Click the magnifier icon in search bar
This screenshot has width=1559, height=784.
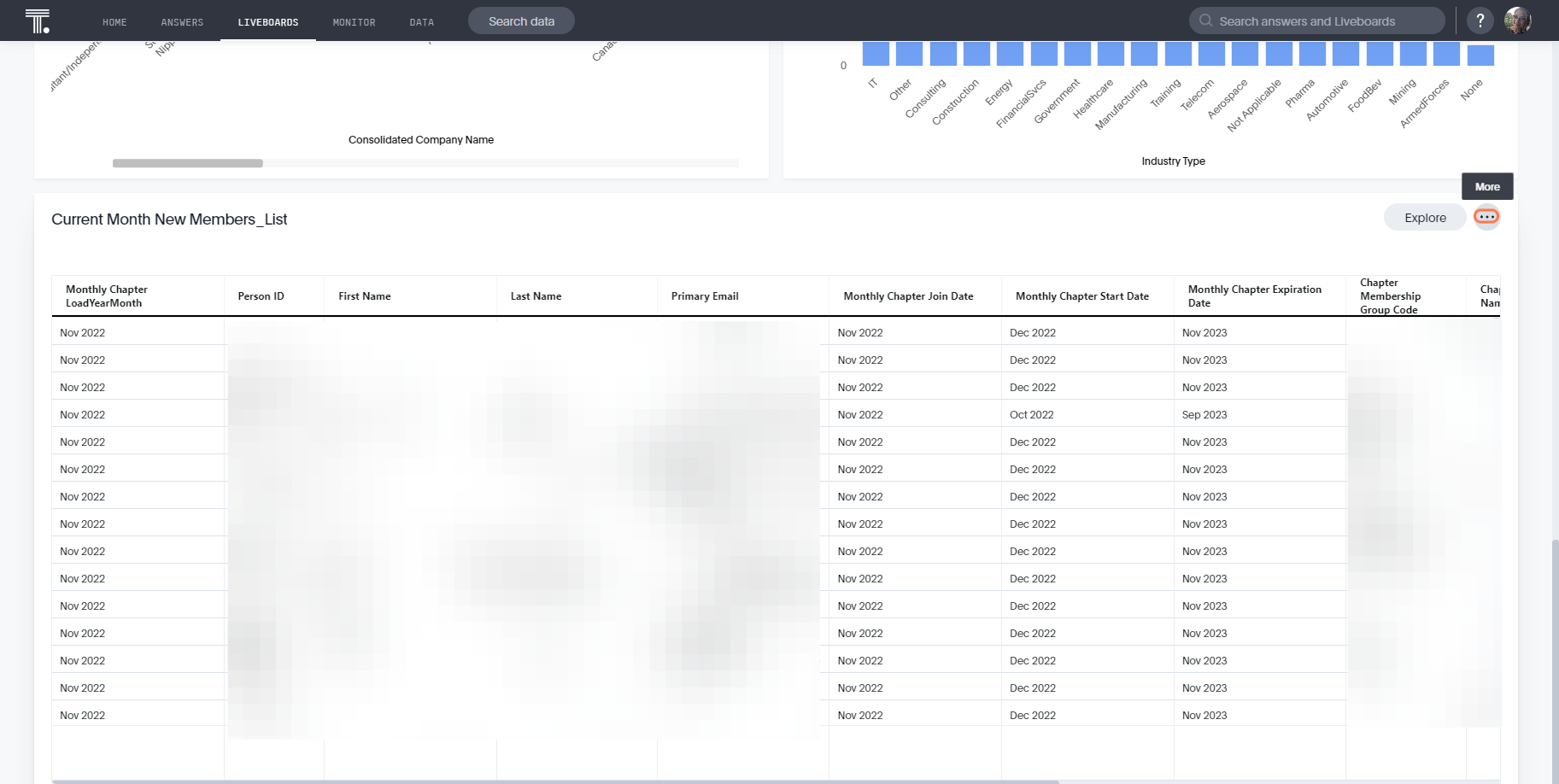[x=1205, y=20]
